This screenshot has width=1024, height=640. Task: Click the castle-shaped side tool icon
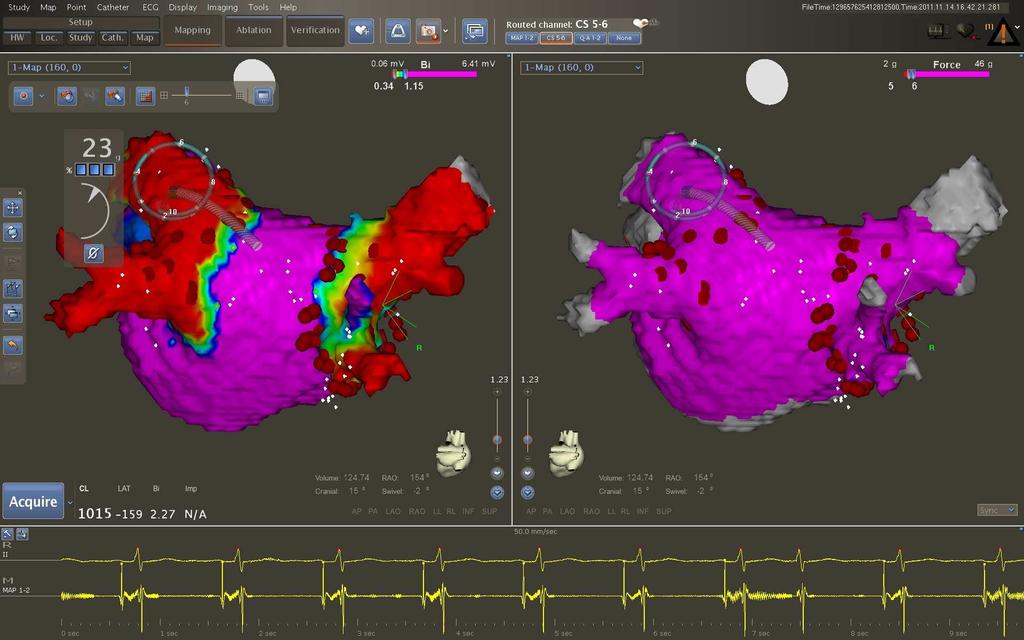[12, 288]
